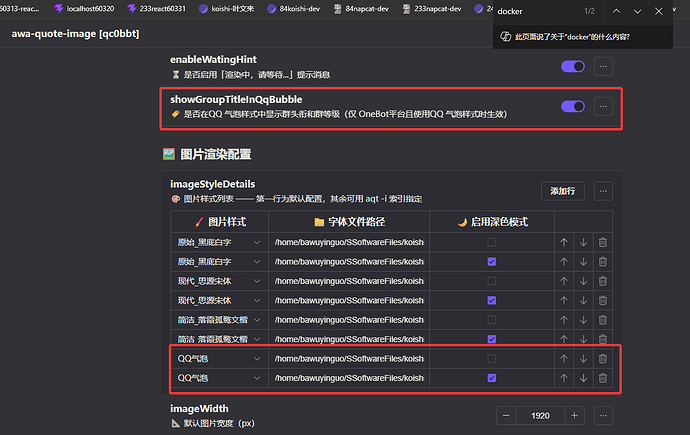This screenshot has width=690, height=435.
Task: Click trash icon on the last QQ气泡 row
Action: [x=602, y=378]
